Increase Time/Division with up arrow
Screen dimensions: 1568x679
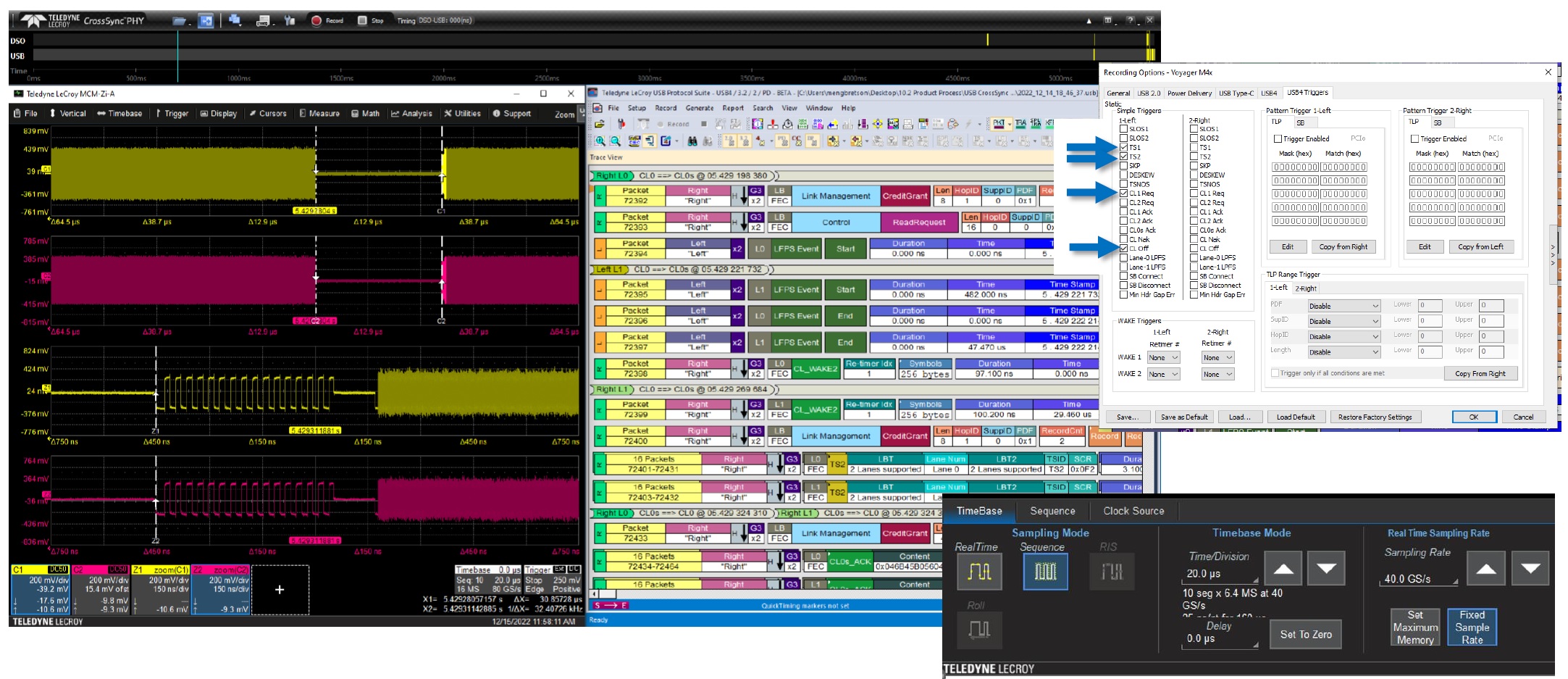[x=1283, y=568]
